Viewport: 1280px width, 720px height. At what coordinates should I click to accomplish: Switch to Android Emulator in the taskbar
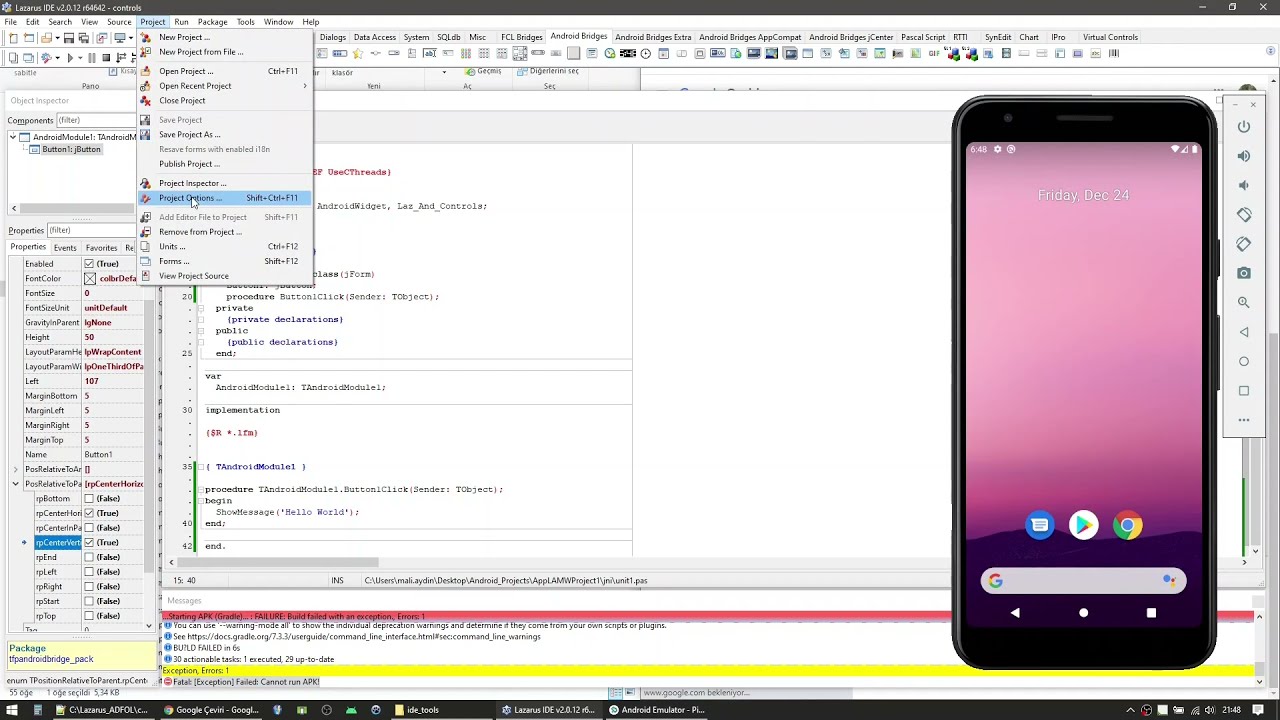(657, 710)
